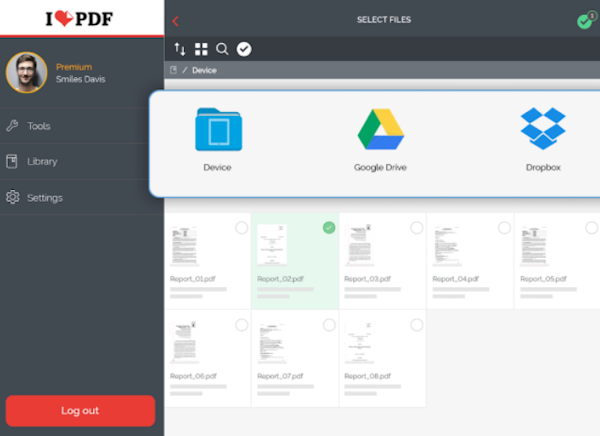The width and height of the screenshot is (600, 436).
Task: Click the Report_03.pdf file name
Action: tap(368, 279)
